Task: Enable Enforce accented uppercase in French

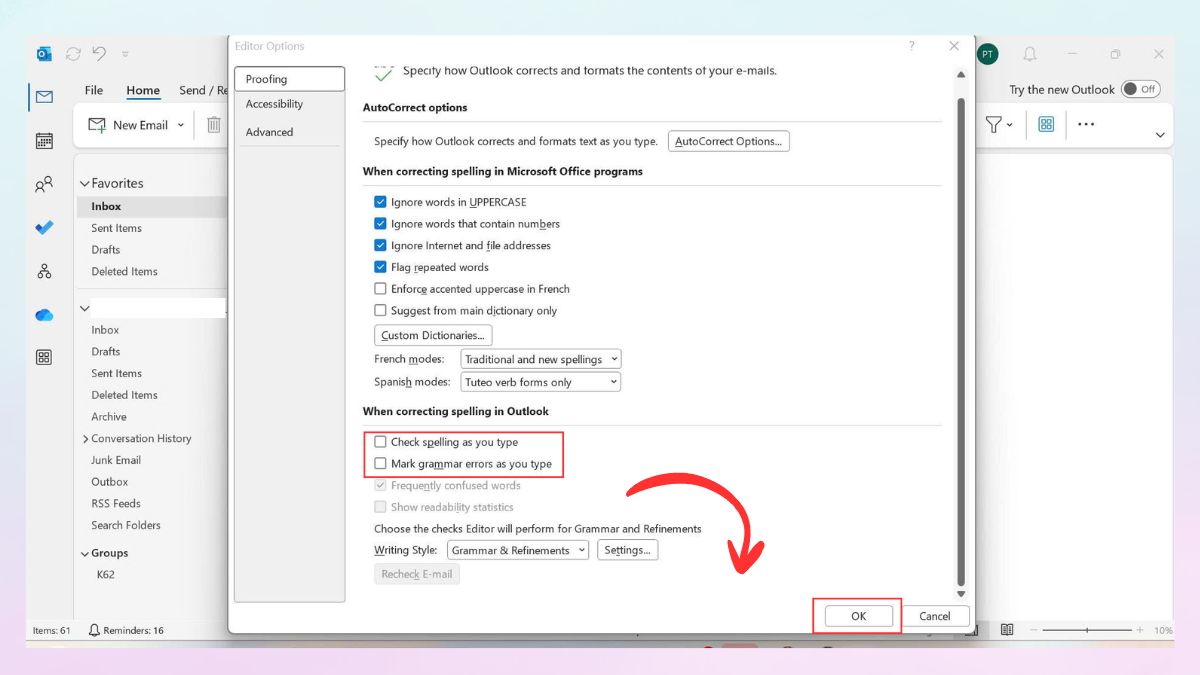Action: click(380, 289)
